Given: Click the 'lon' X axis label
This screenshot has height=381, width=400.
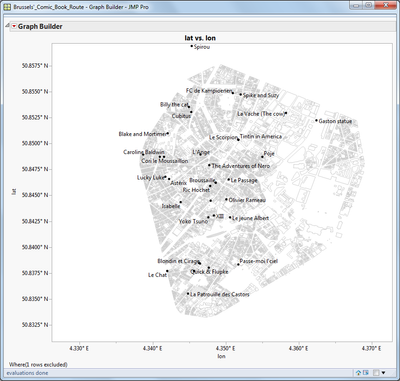Looking at the screenshot, I should (x=221, y=356).
